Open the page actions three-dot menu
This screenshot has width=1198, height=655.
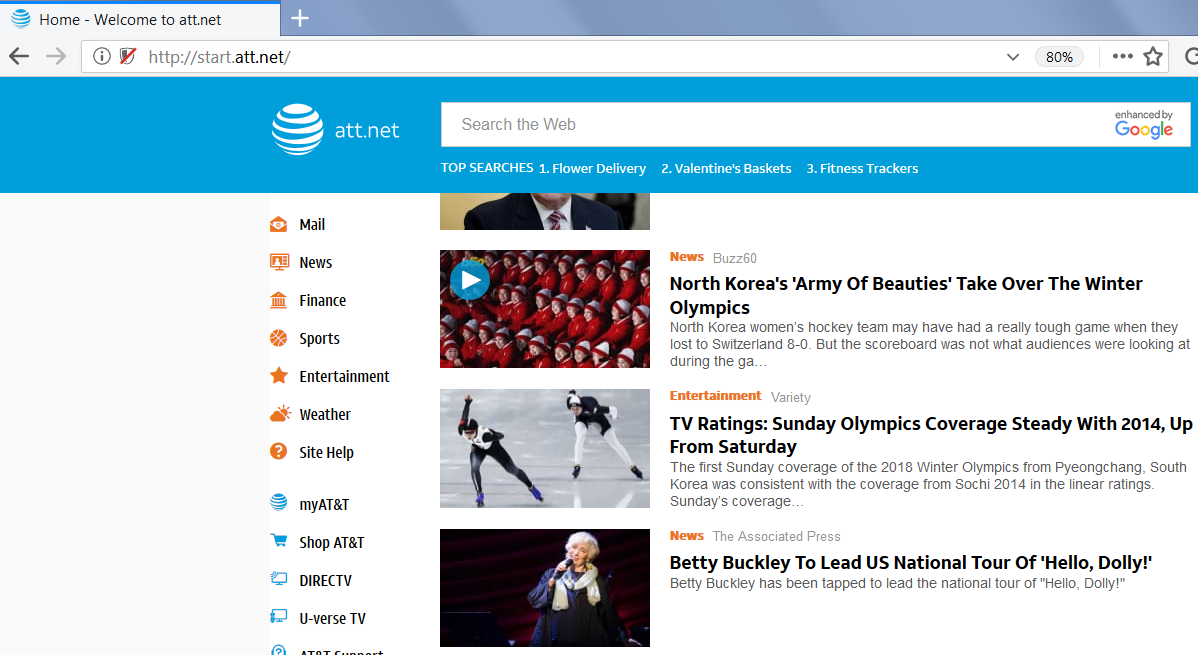(1122, 57)
